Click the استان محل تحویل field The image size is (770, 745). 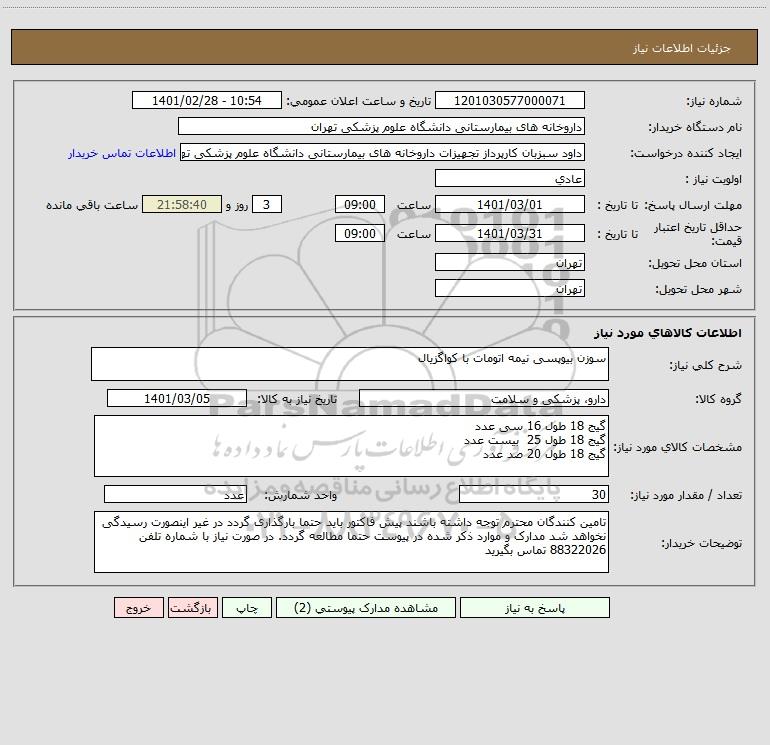click(510, 263)
